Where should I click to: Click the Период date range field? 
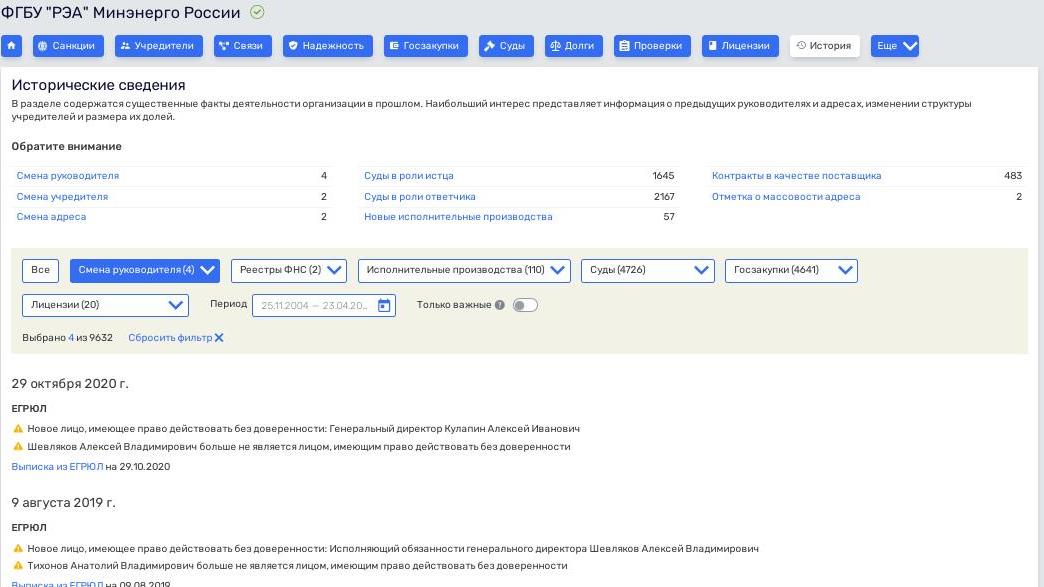tap(314, 306)
